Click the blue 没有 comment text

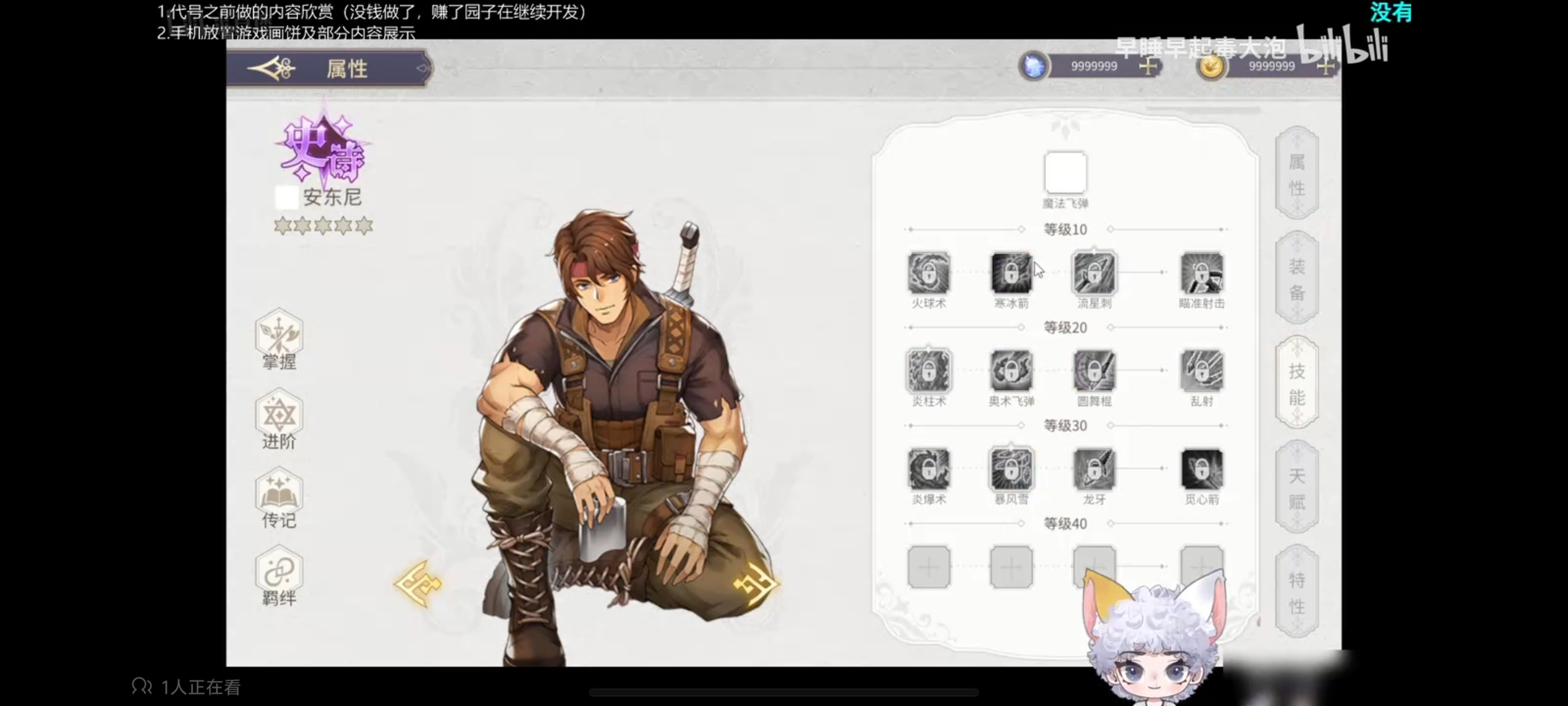point(1391,12)
